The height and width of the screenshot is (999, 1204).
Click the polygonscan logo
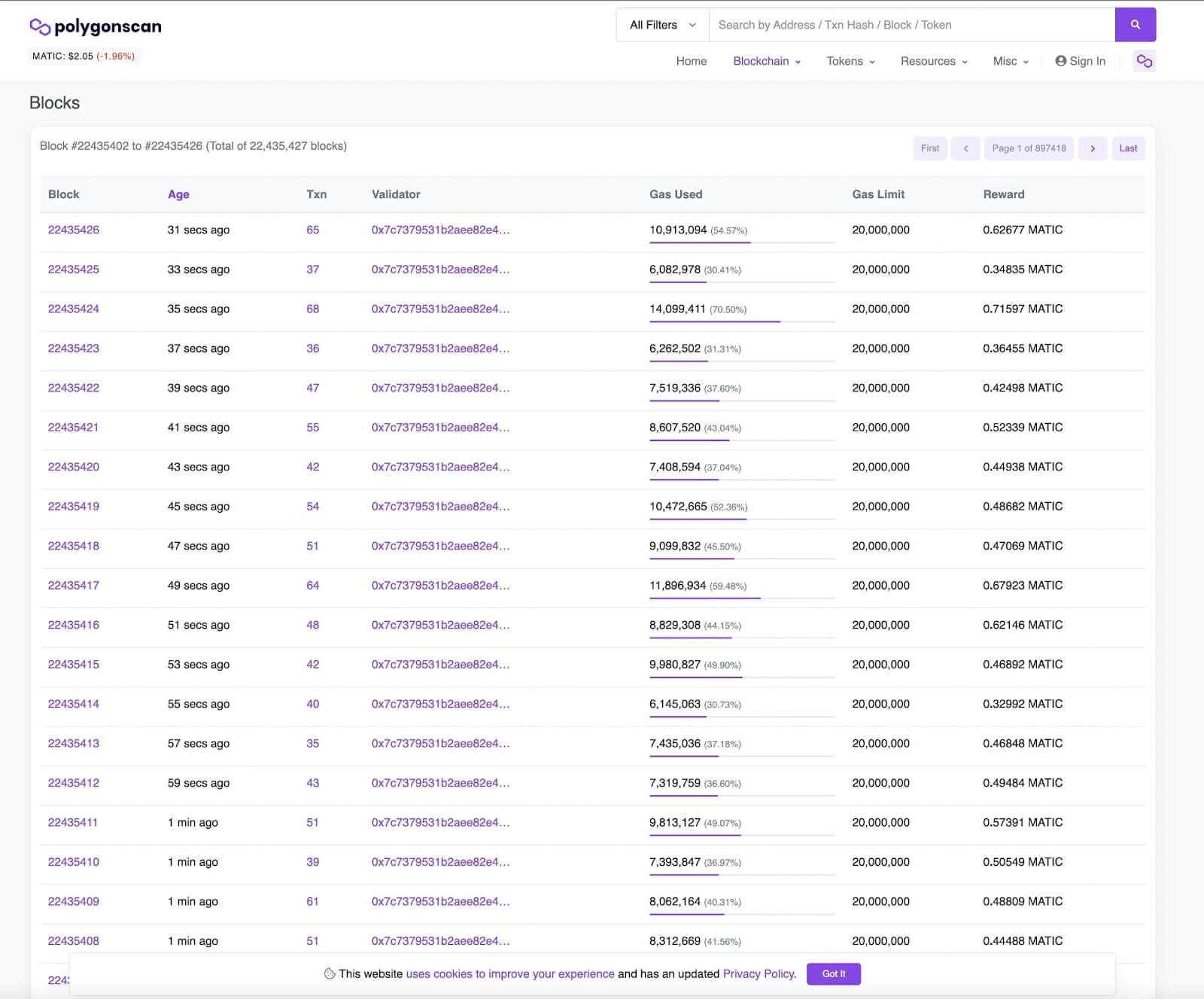click(96, 27)
